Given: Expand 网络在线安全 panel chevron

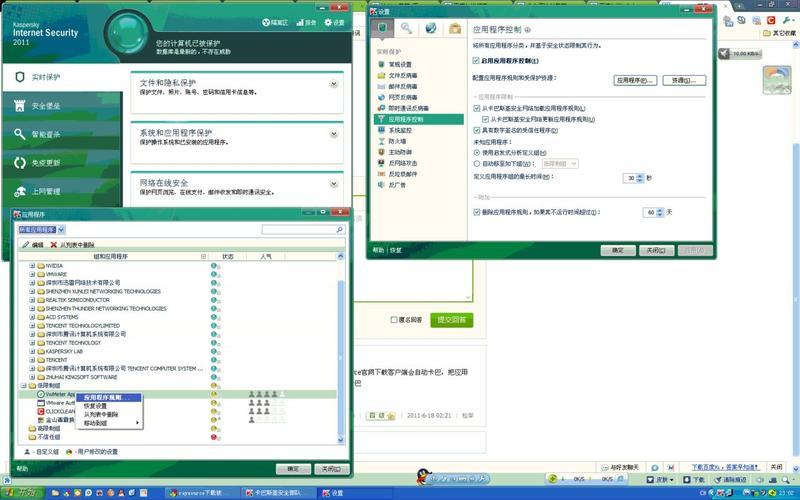Looking at the screenshot, I should click(334, 184).
